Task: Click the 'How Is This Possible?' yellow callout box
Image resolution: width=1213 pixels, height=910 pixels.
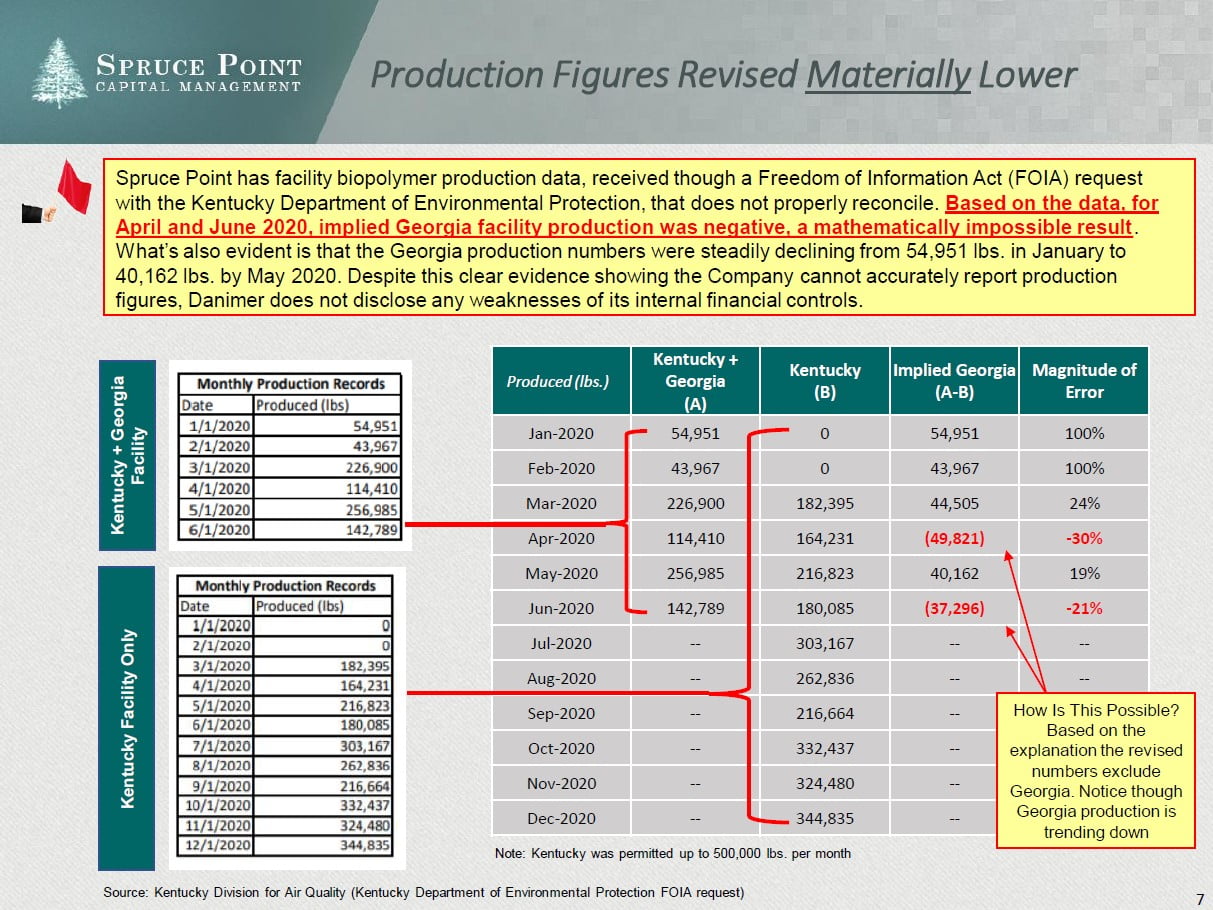Action: click(x=1095, y=770)
